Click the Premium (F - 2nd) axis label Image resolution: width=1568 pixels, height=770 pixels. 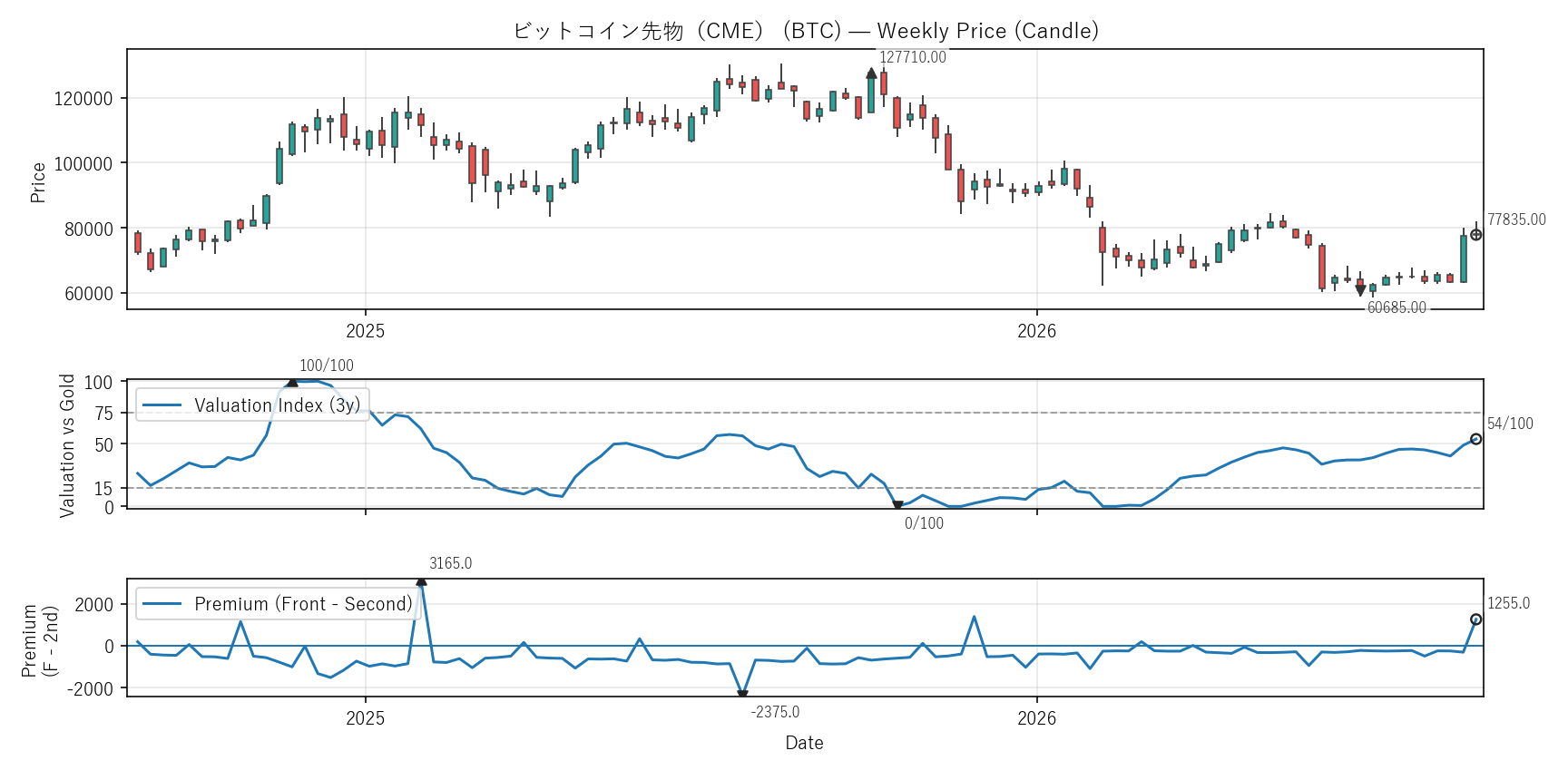point(40,641)
